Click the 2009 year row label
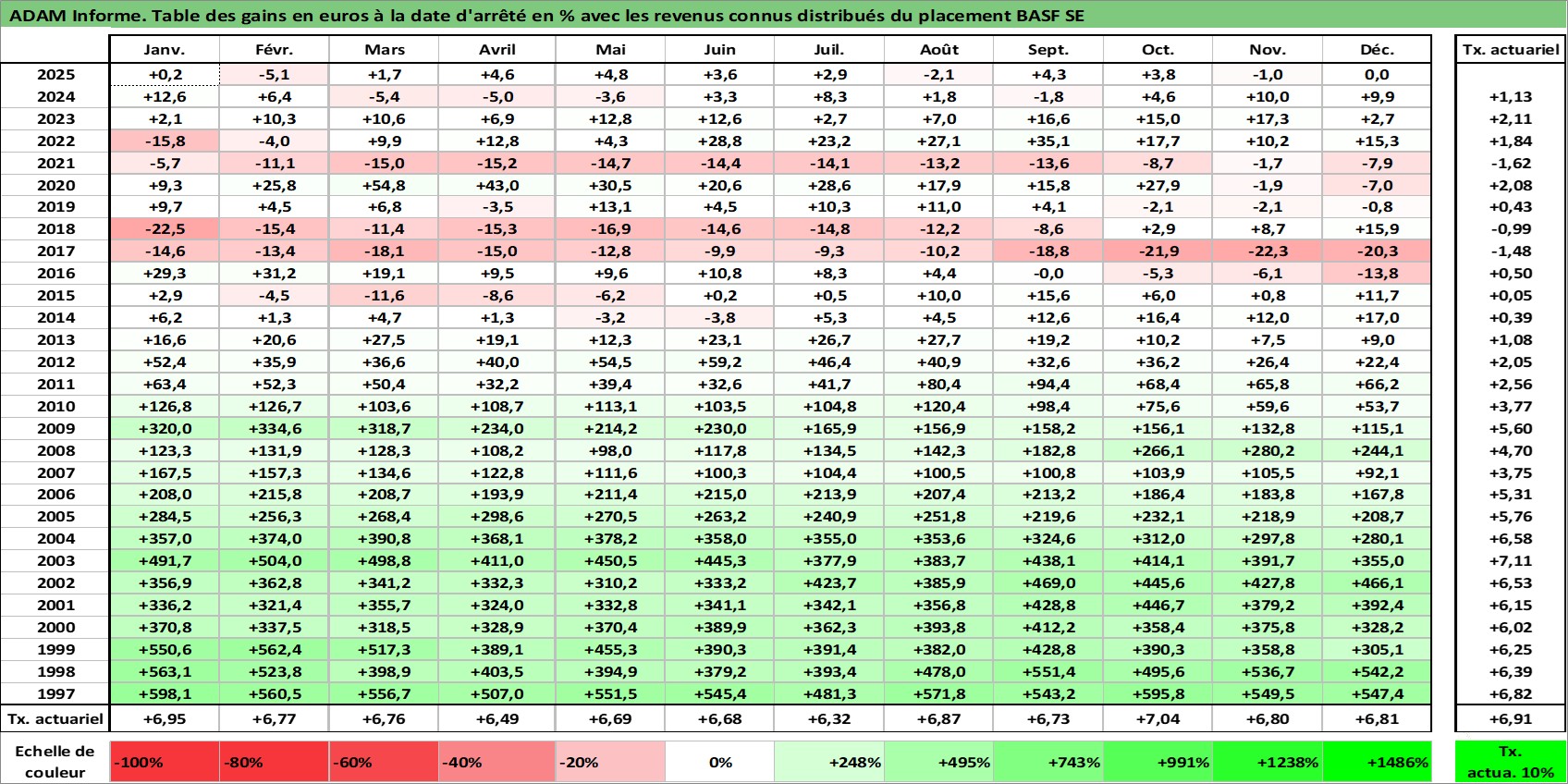The height and width of the screenshot is (784, 1568). 55,428
